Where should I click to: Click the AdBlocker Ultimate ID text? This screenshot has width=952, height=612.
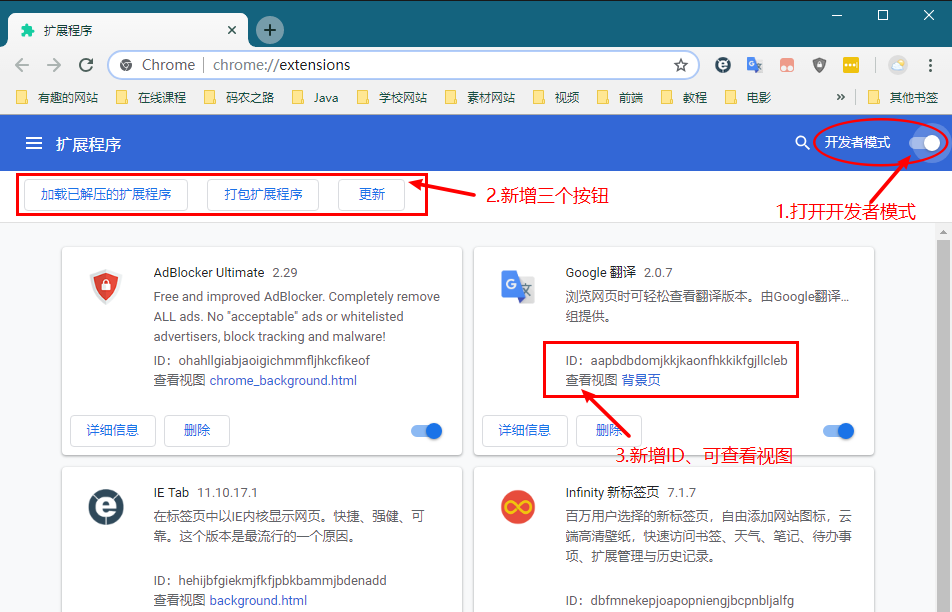coord(262,361)
